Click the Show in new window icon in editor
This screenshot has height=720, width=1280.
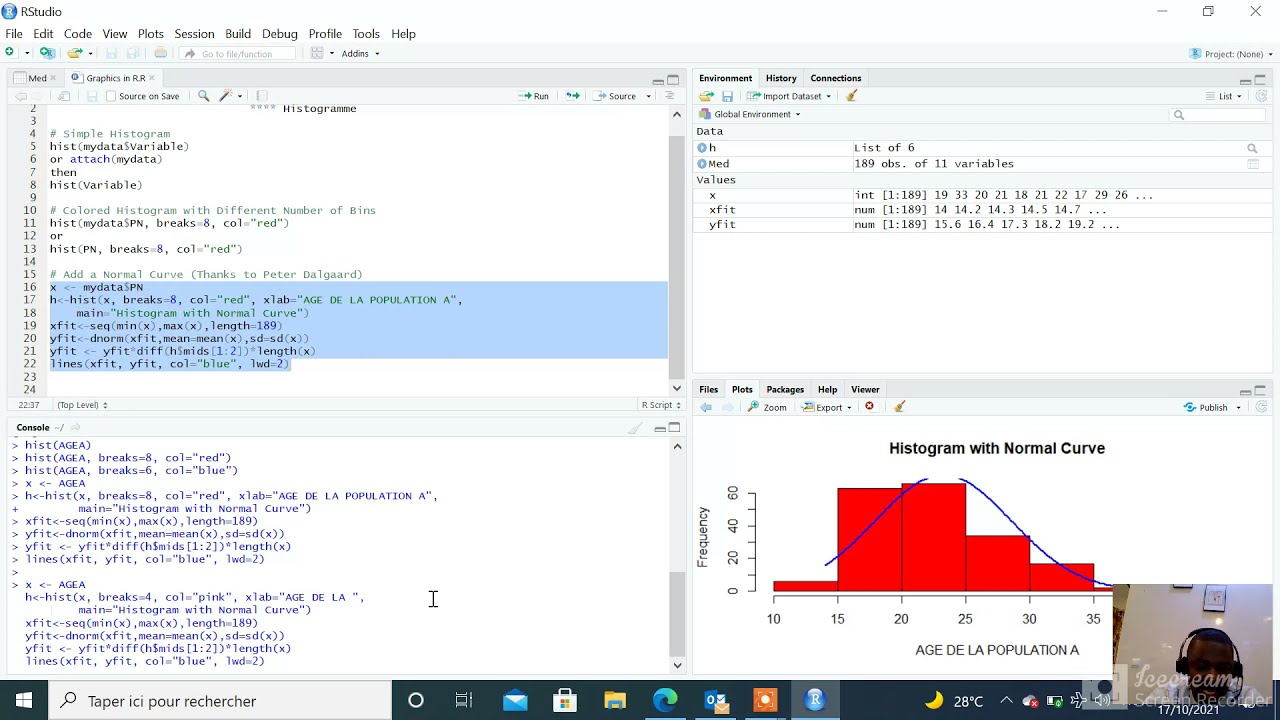64,96
